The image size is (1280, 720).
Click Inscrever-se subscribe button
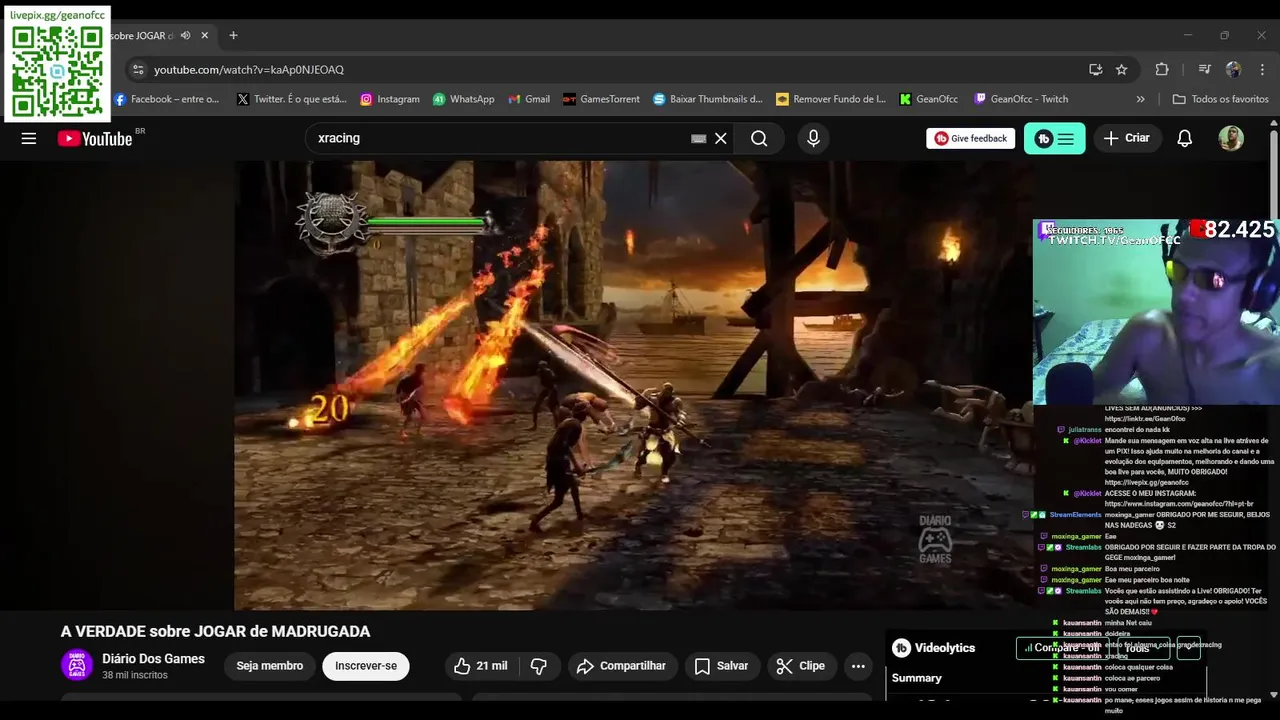[366, 666]
